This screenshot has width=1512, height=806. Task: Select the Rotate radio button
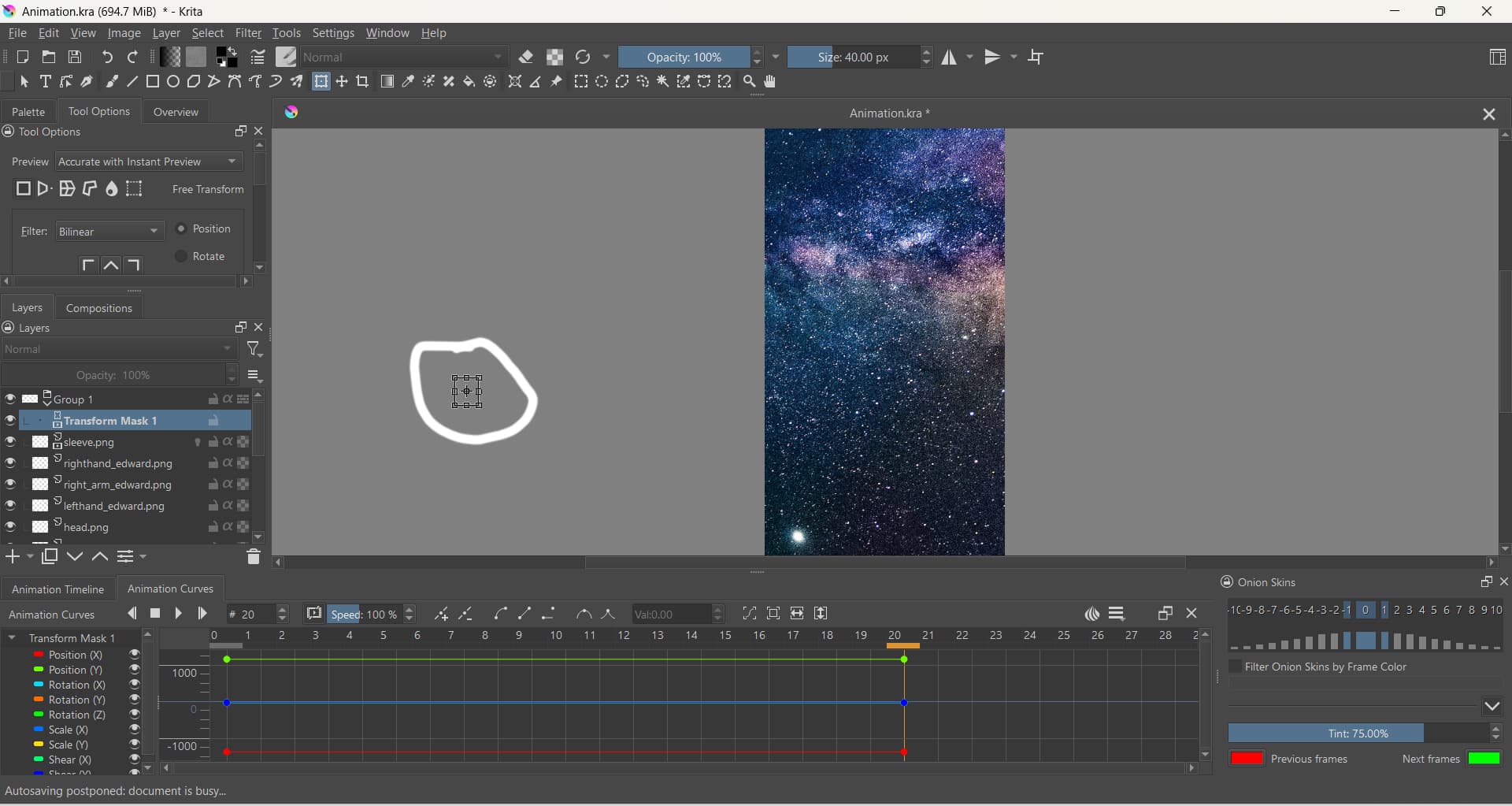coord(181,257)
